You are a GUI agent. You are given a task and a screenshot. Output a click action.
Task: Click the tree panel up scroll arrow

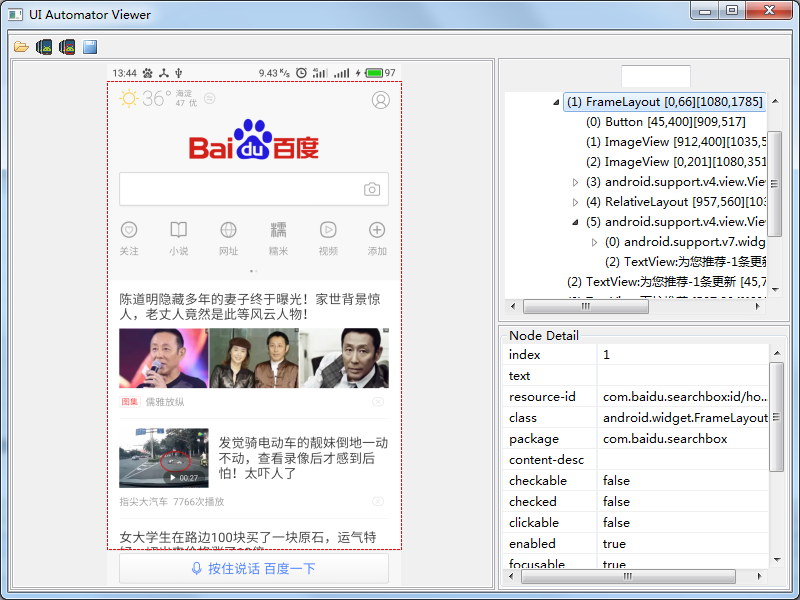pos(775,101)
